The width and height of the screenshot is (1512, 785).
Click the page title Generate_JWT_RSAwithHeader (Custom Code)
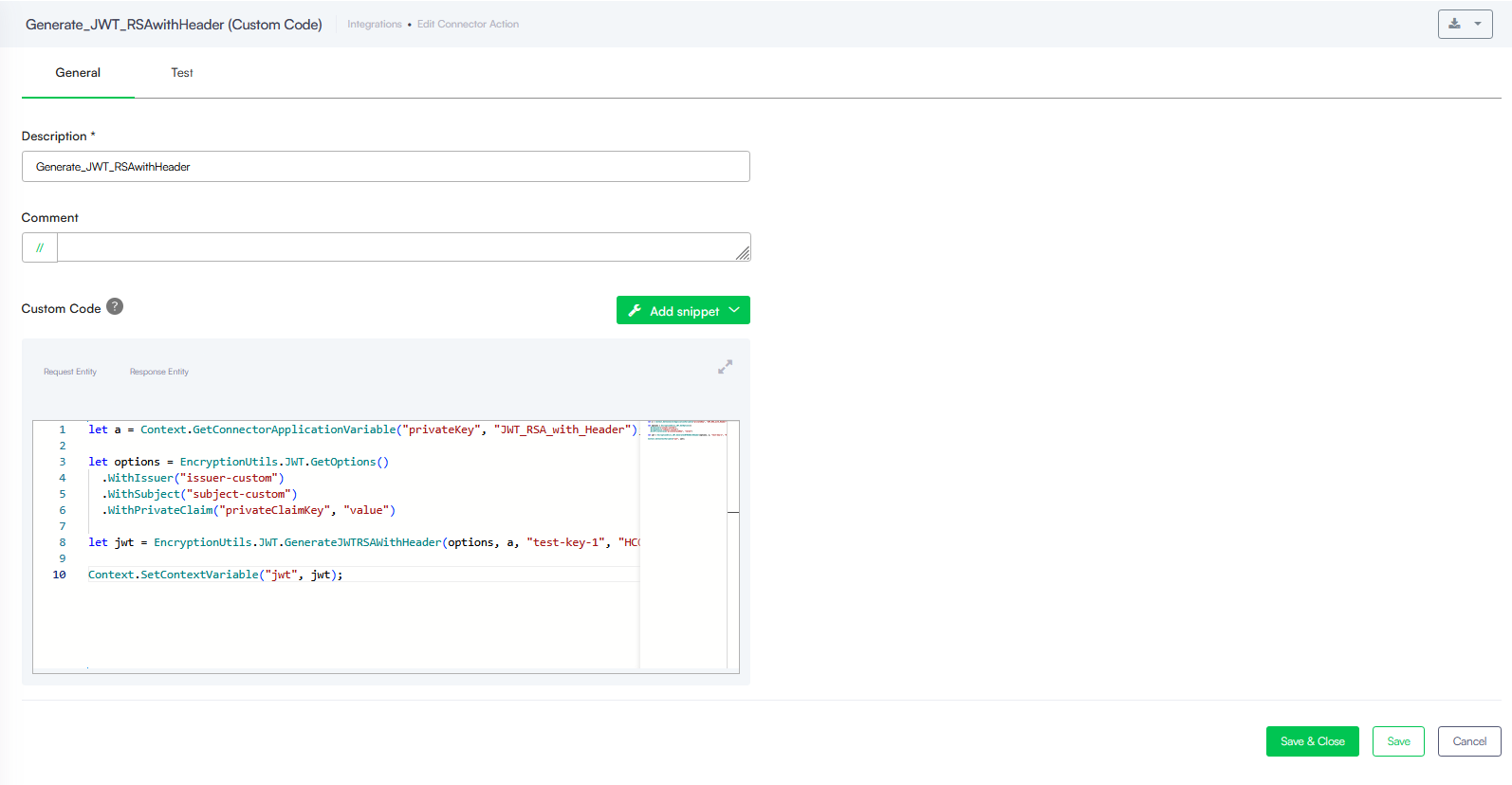point(174,25)
